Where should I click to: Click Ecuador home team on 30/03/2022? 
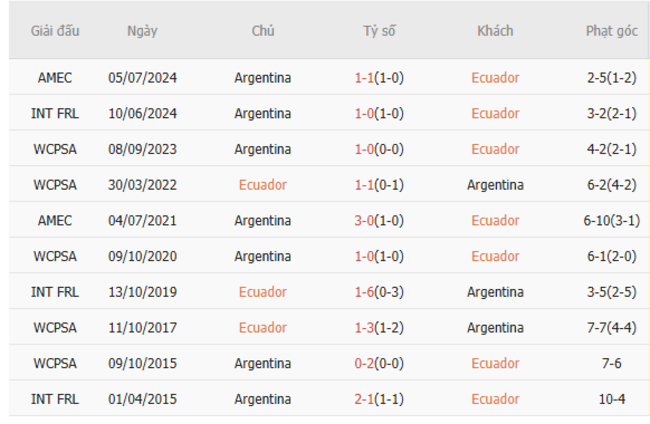pos(263,185)
